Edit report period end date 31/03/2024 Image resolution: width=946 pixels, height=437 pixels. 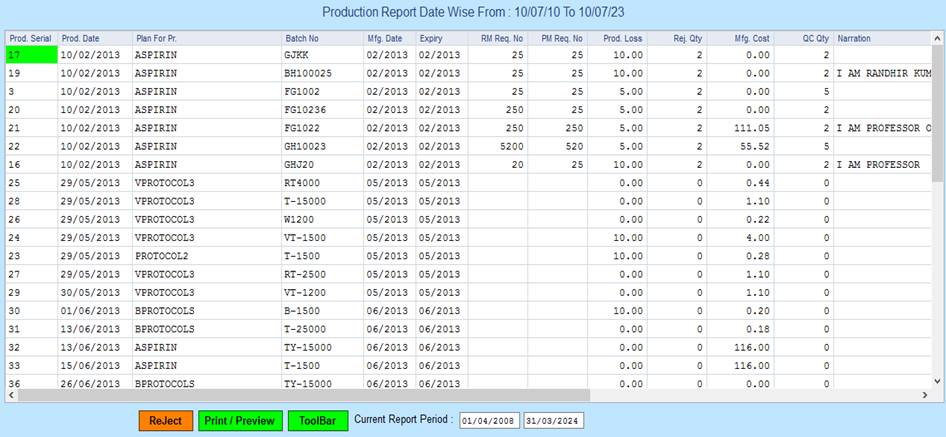552,421
